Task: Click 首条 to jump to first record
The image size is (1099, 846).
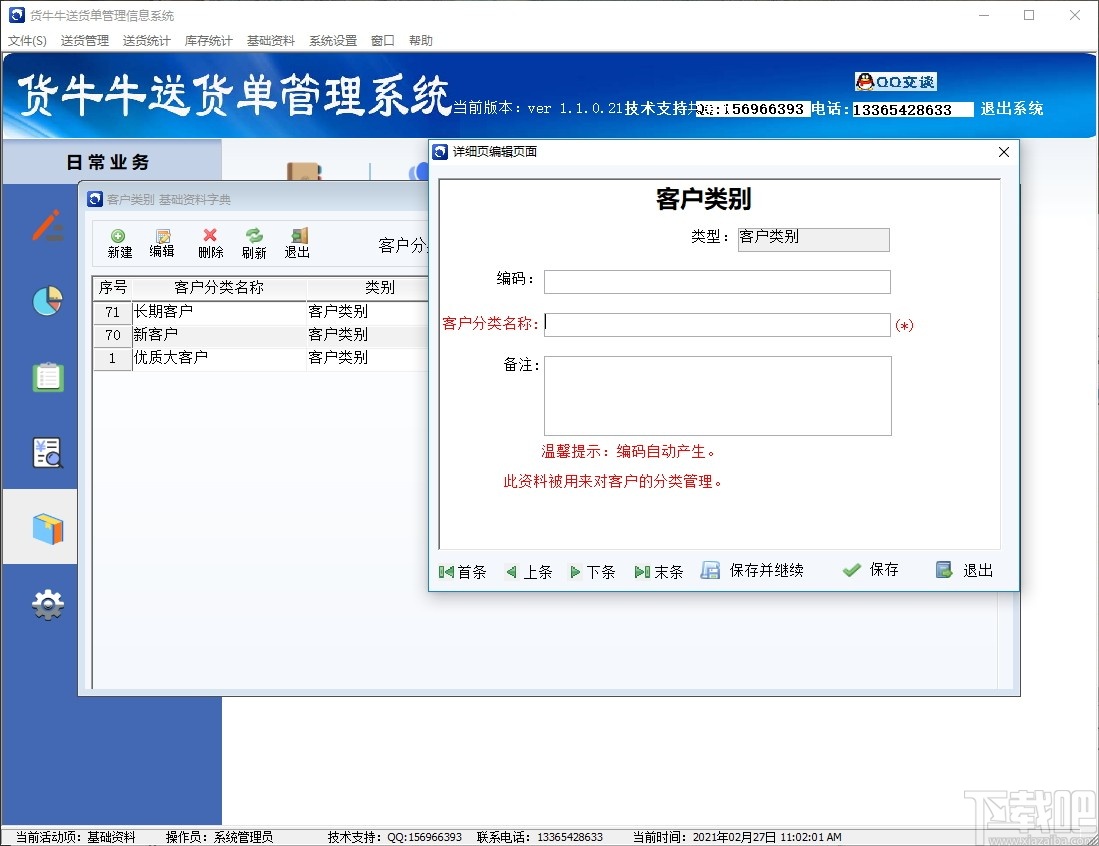Action: pyautogui.click(x=463, y=571)
